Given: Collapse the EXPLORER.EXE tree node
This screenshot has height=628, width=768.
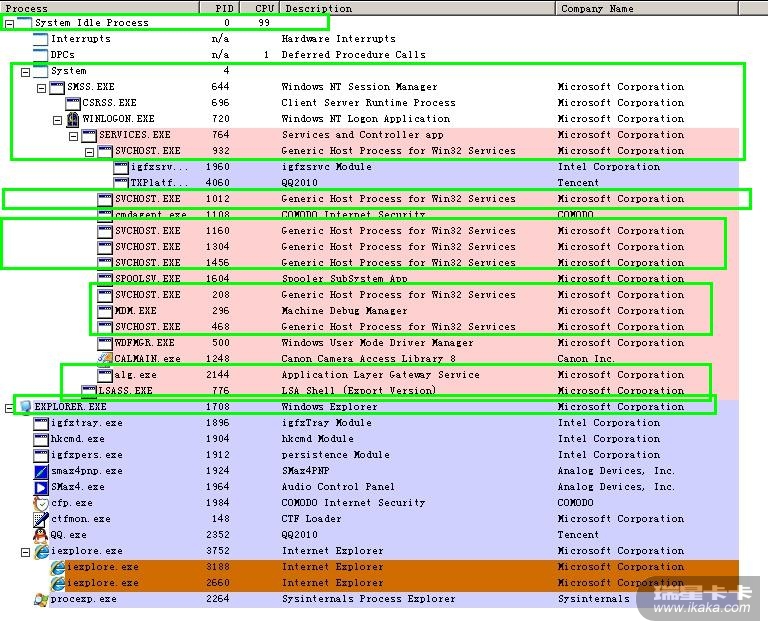Looking at the screenshot, I should 9,408.
